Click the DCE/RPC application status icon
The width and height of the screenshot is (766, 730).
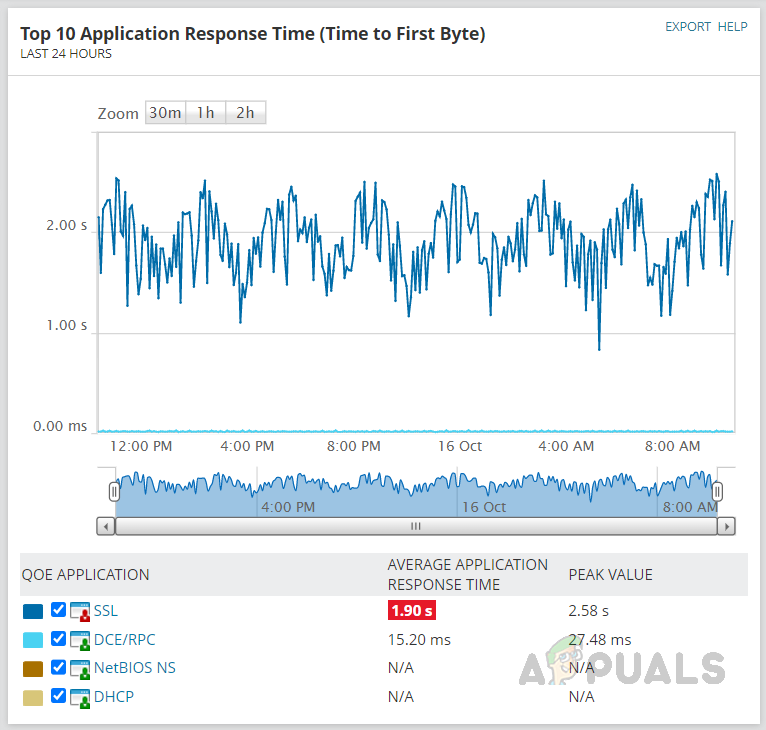point(80,641)
